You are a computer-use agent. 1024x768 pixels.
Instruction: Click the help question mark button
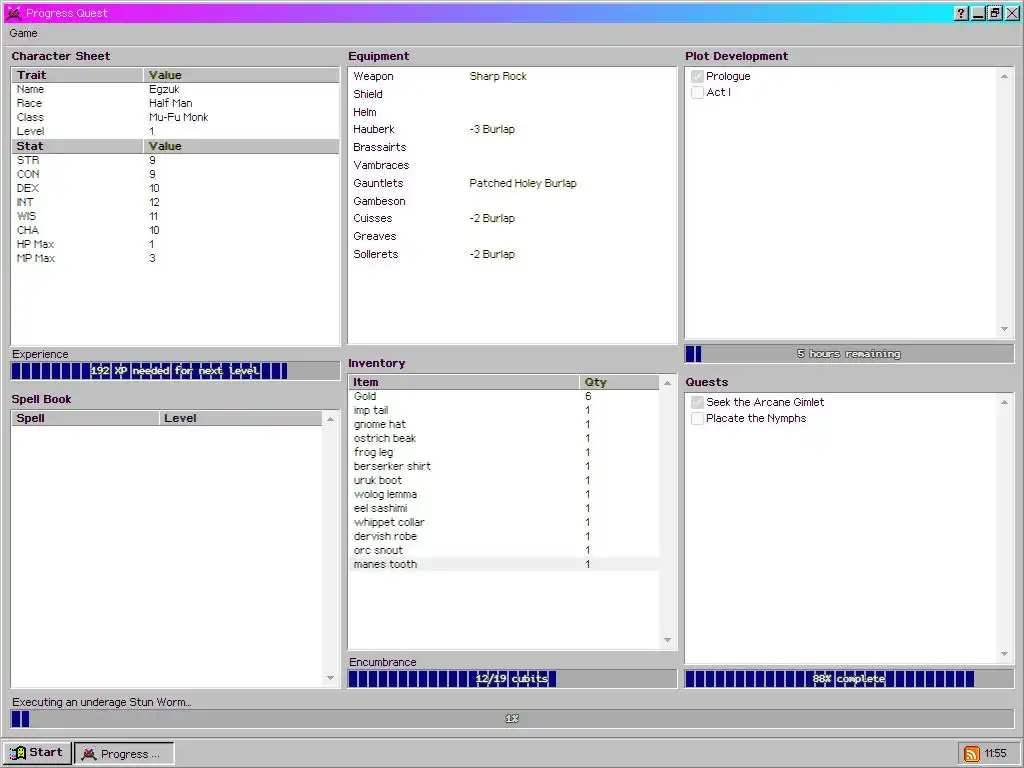961,13
